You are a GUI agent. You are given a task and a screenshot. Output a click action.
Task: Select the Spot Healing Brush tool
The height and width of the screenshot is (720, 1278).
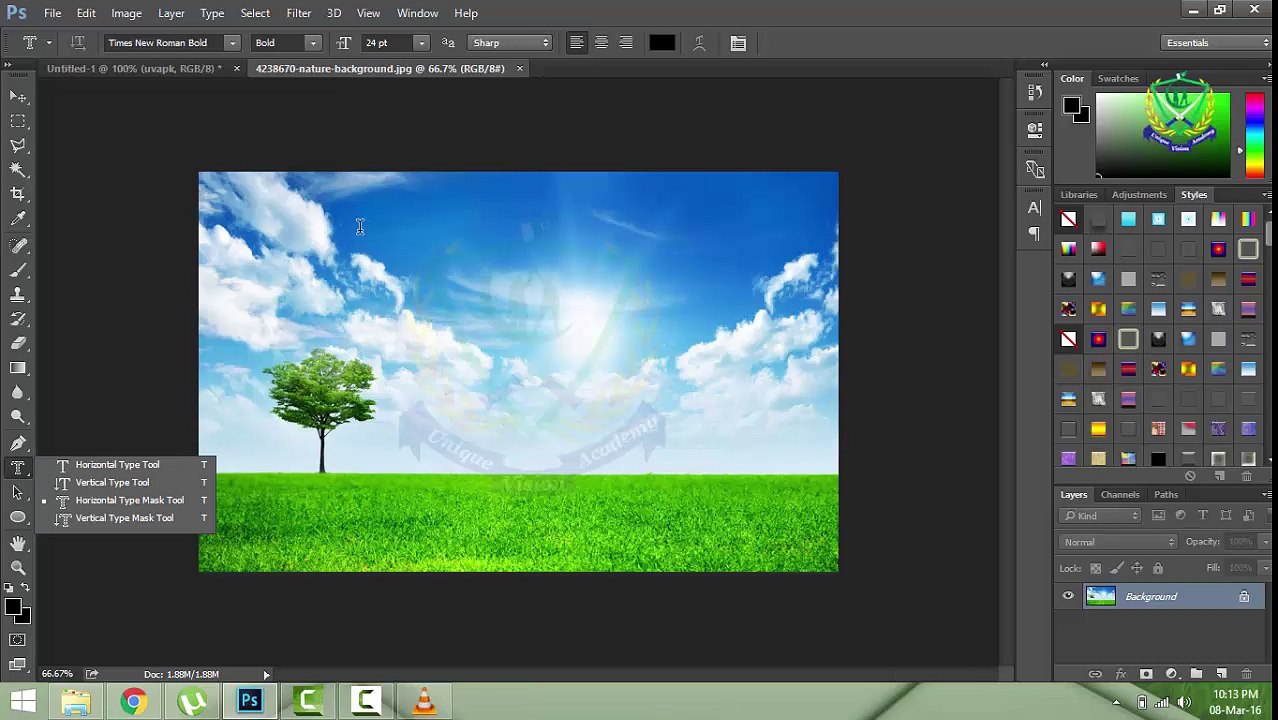18,246
